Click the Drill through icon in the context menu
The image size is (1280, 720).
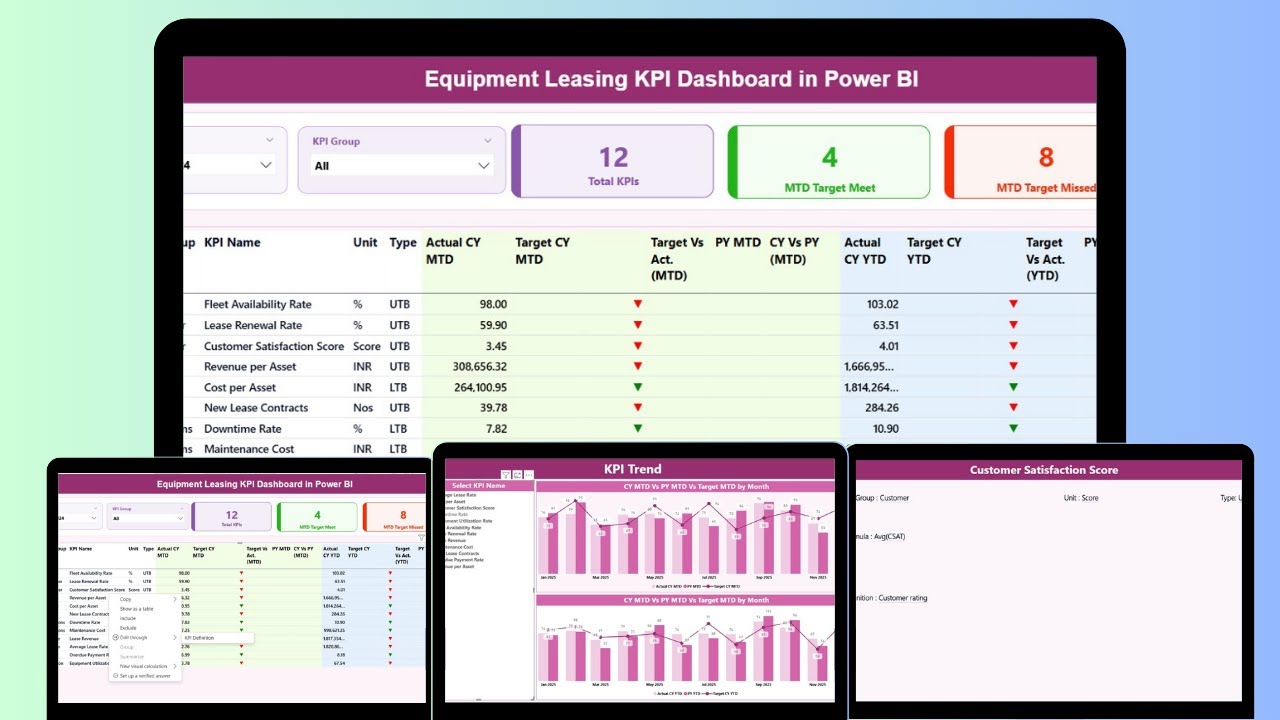click(115, 637)
